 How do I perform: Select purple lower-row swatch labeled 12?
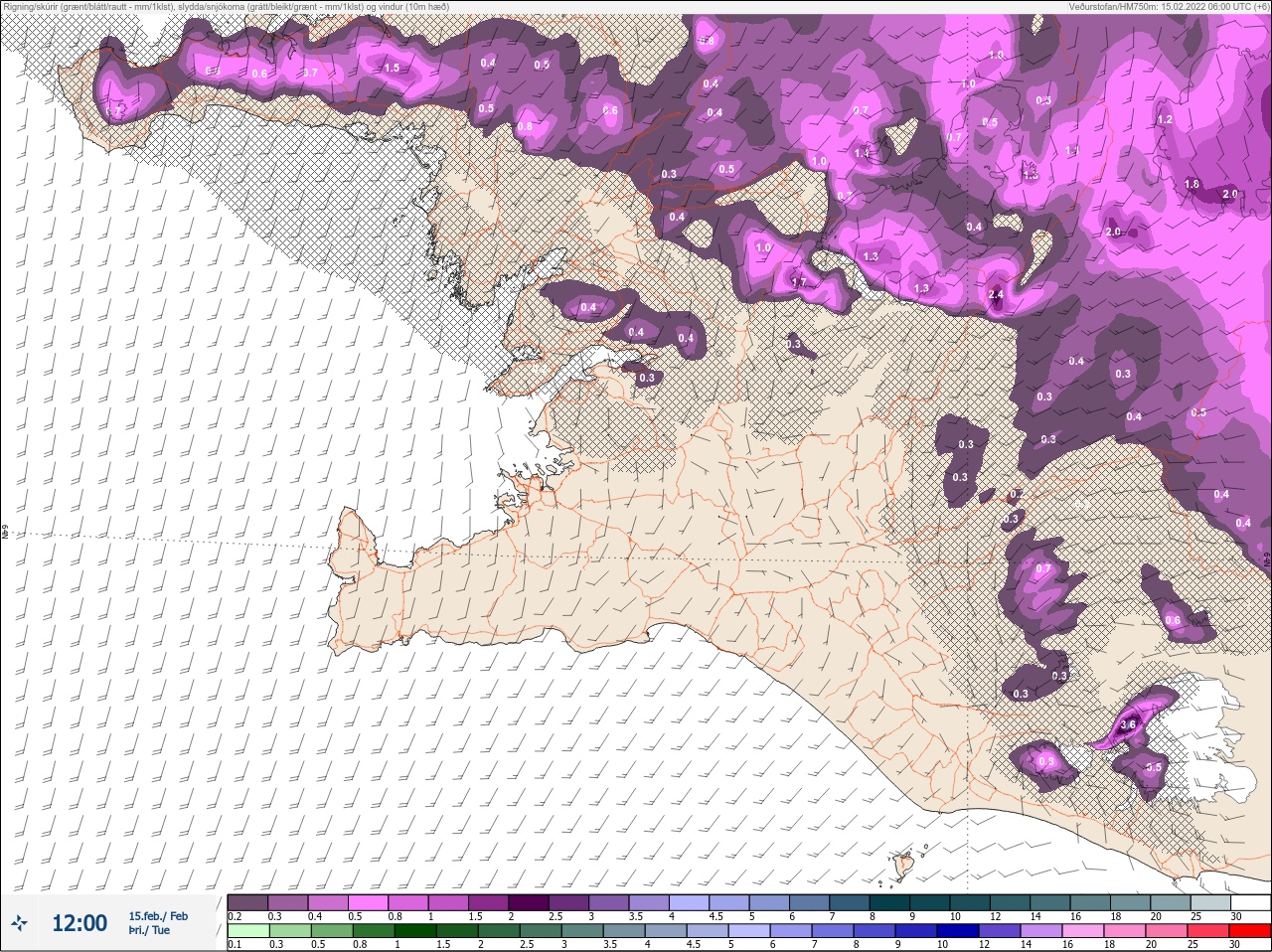[x=999, y=931]
